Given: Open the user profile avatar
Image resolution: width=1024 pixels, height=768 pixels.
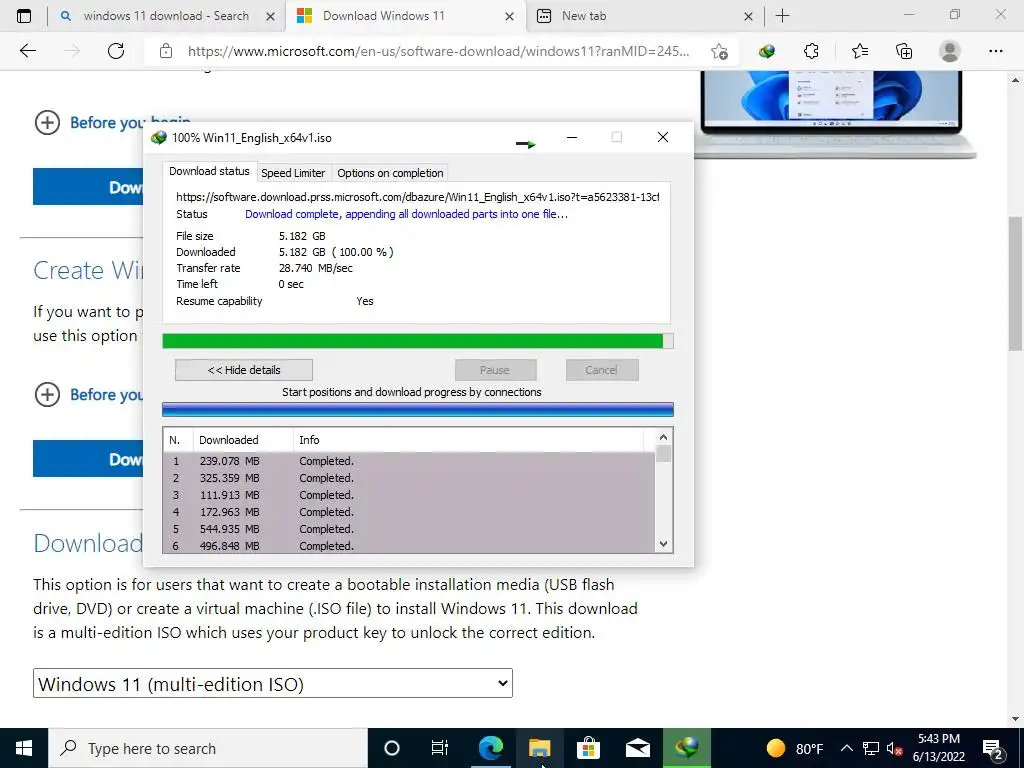Looking at the screenshot, I should [x=950, y=51].
